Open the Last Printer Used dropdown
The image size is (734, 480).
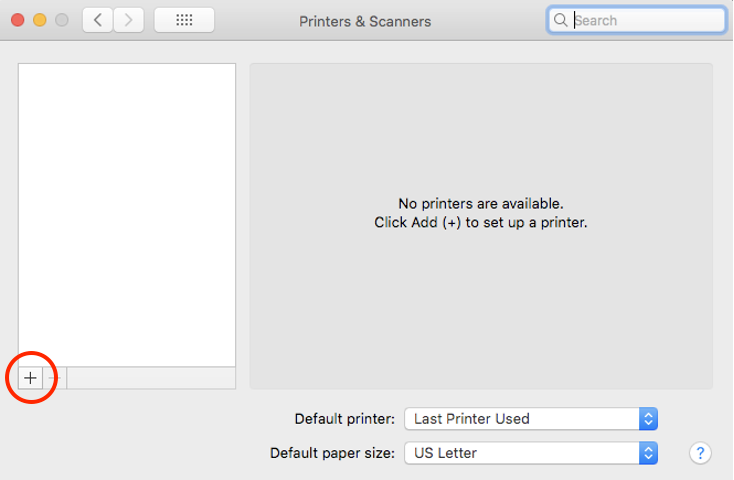pyautogui.click(x=531, y=419)
